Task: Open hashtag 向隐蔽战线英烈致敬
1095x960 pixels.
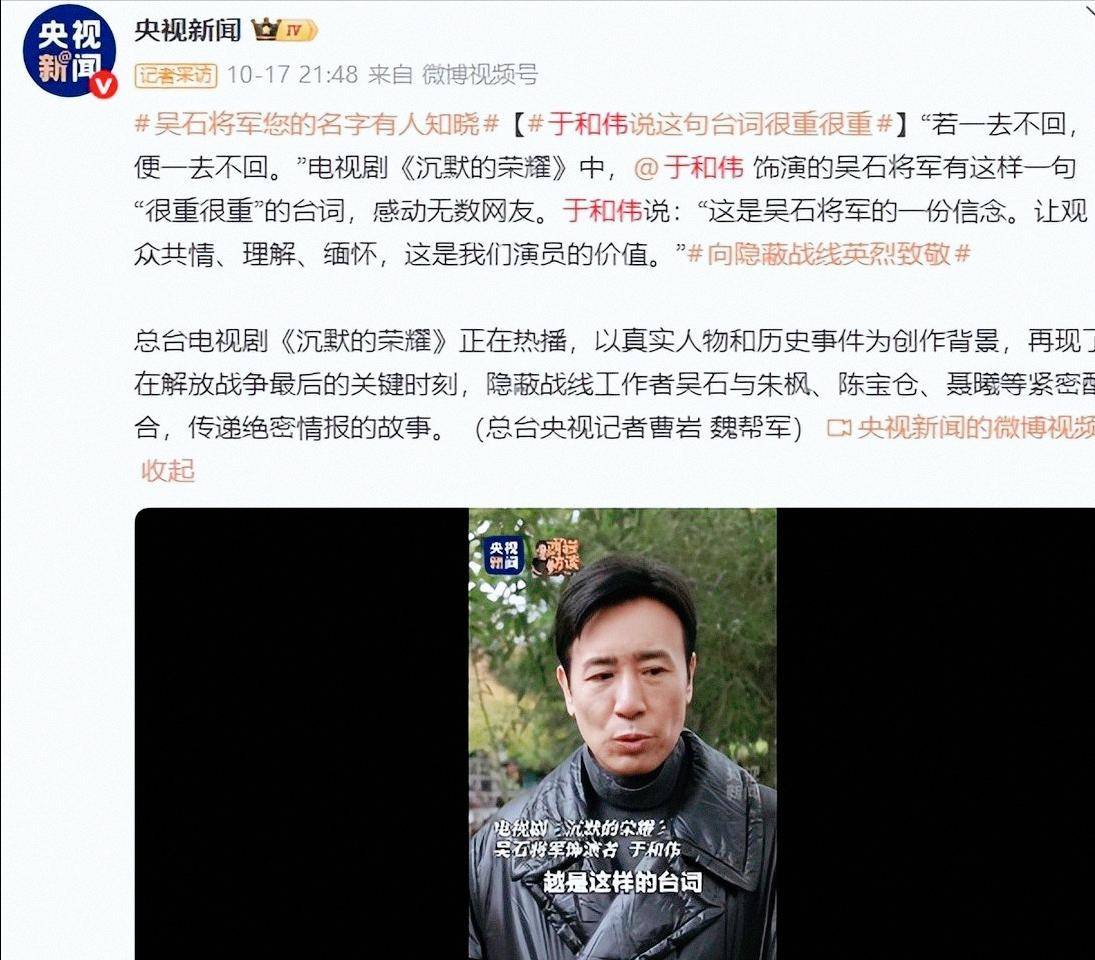Action: [829, 253]
